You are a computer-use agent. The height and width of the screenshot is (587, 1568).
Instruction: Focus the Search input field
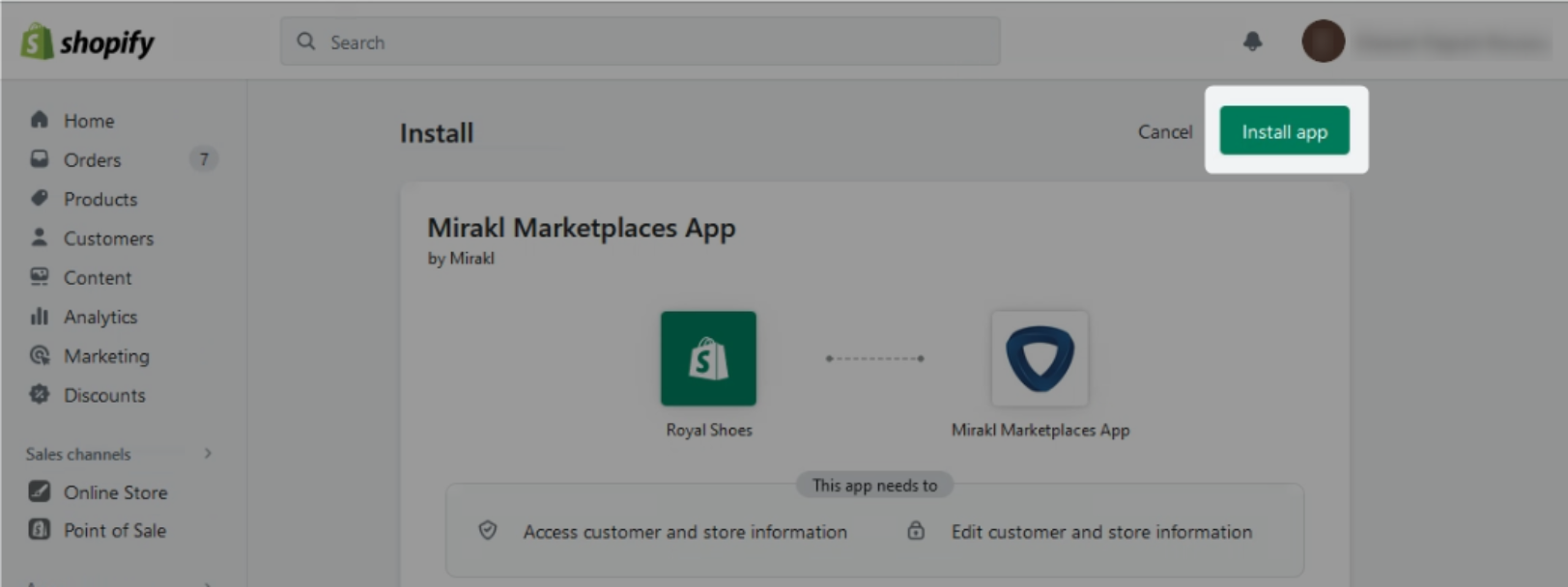pyautogui.click(x=641, y=42)
